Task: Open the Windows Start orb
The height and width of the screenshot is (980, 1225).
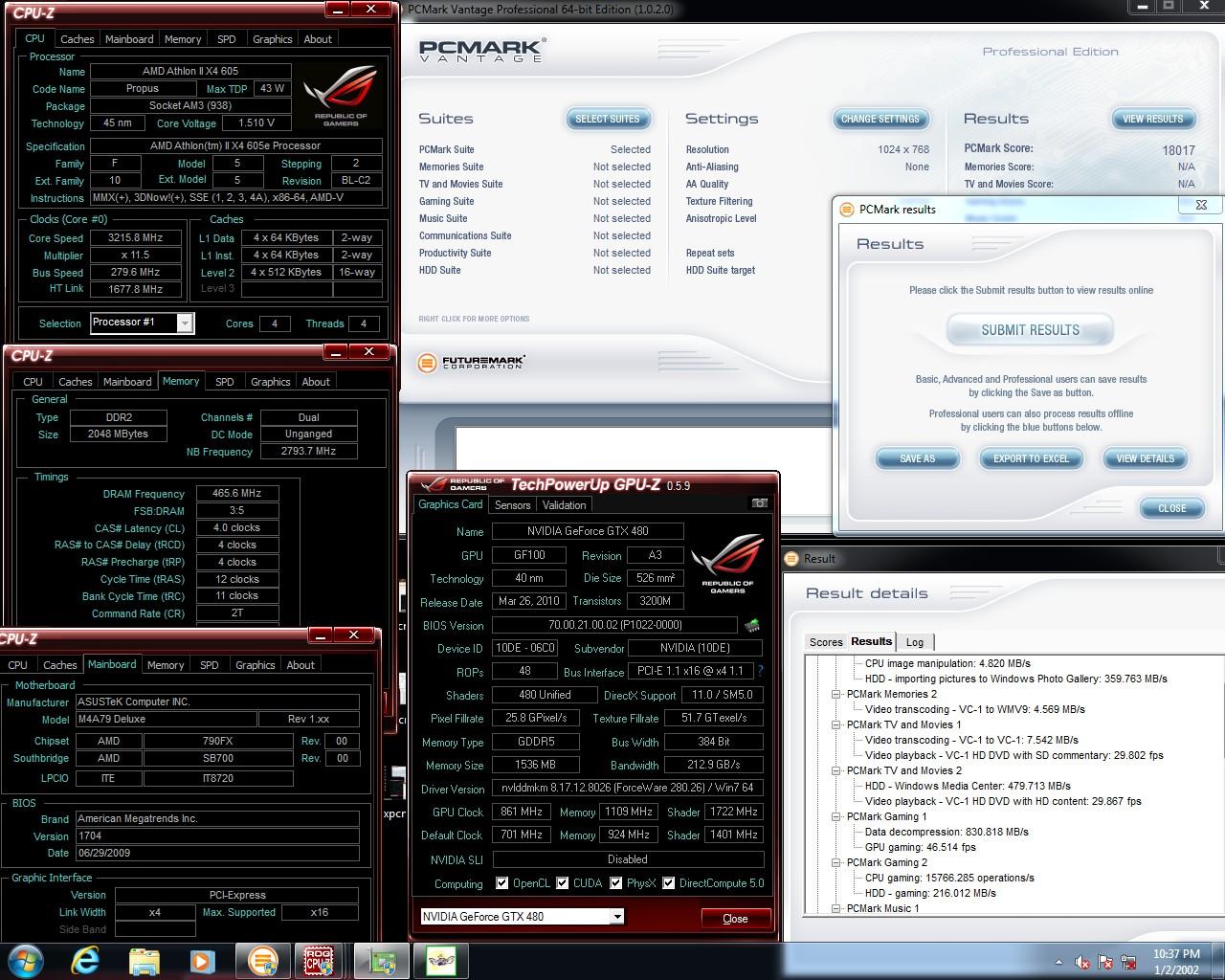Action: 26,960
